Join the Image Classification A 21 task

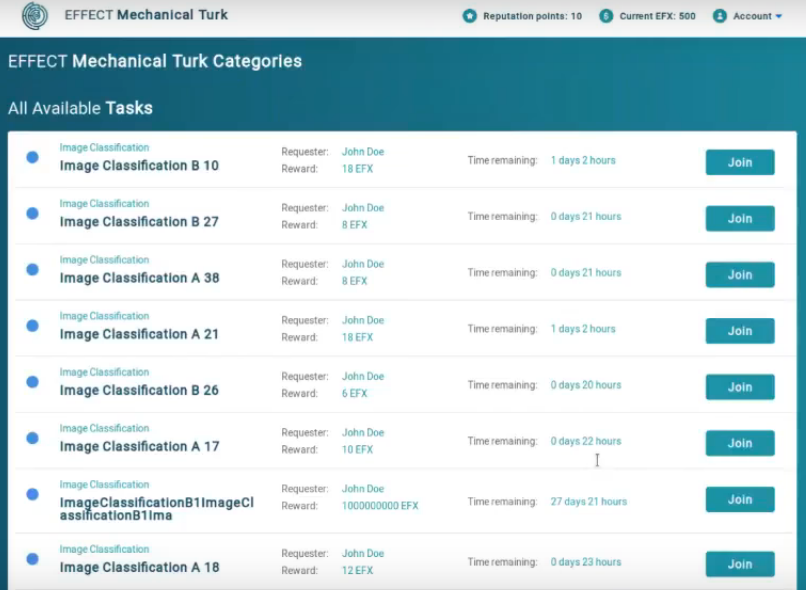(x=740, y=331)
